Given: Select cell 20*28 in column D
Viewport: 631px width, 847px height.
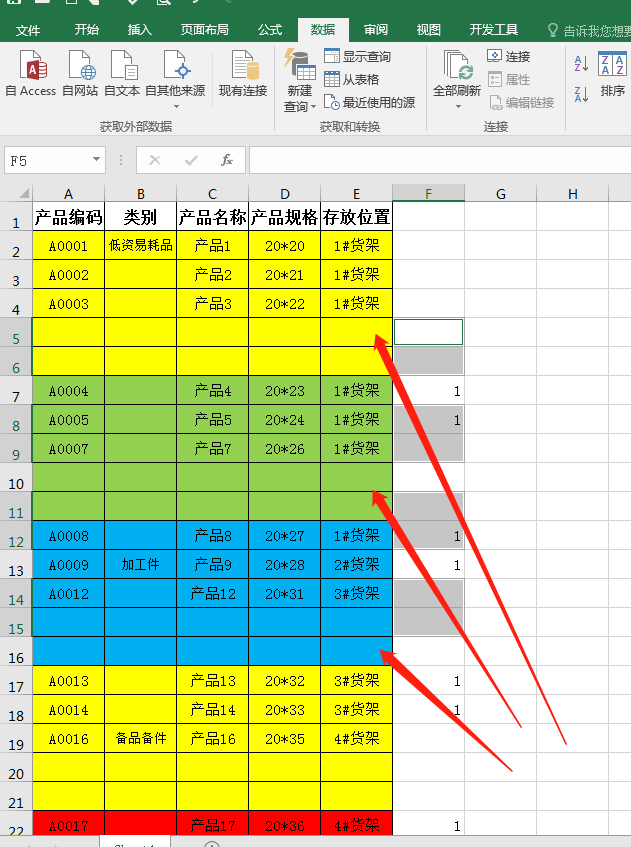Looking at the screenshot, I should click(285, 565).
